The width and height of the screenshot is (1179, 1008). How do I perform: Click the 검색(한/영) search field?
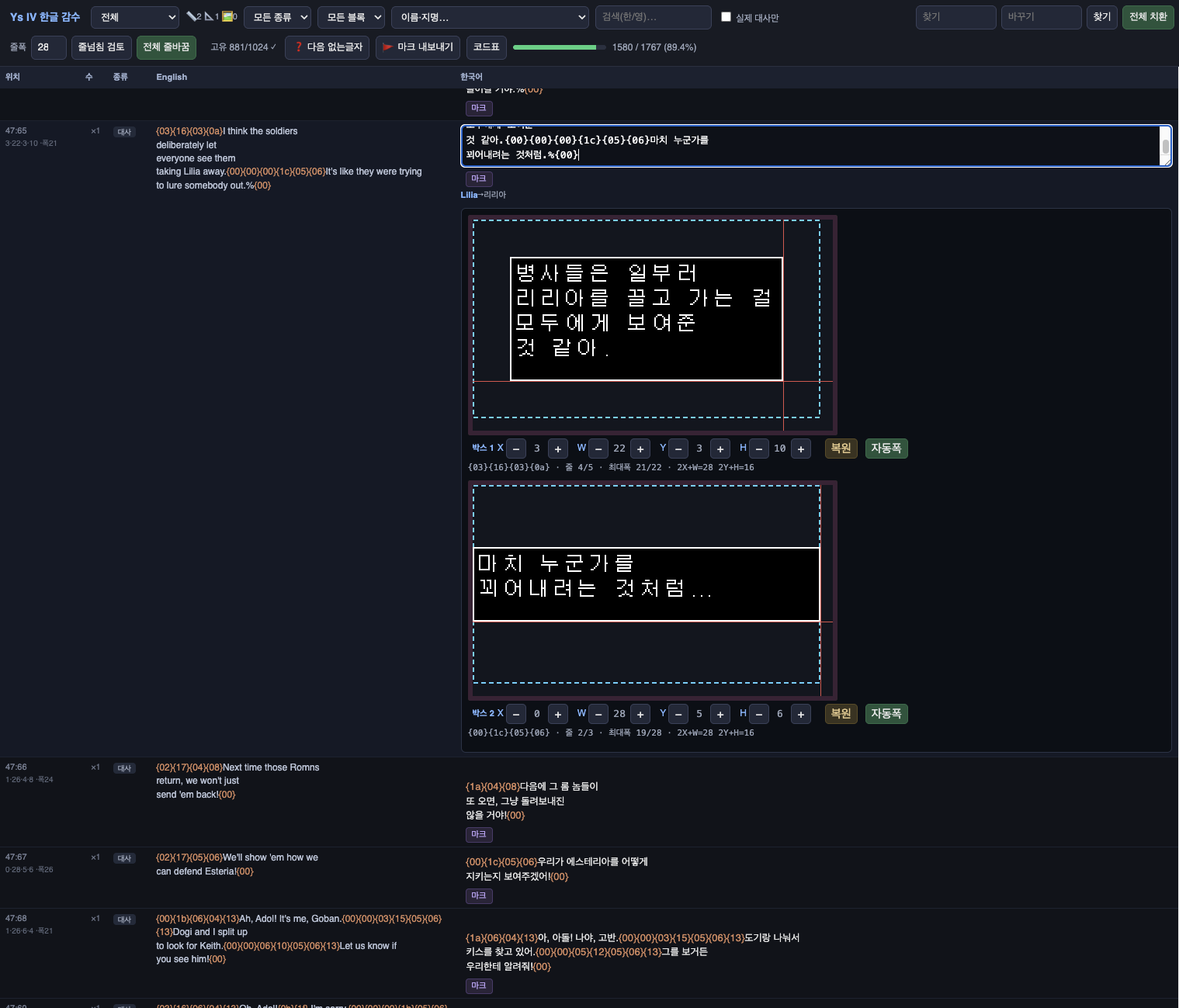point(653,17)
